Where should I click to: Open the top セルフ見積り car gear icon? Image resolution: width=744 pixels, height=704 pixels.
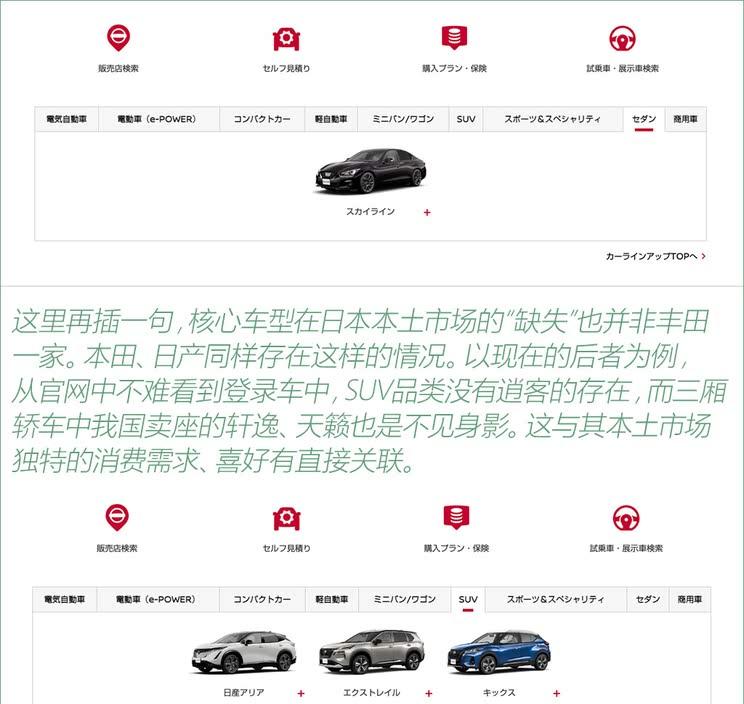(286, 38)
